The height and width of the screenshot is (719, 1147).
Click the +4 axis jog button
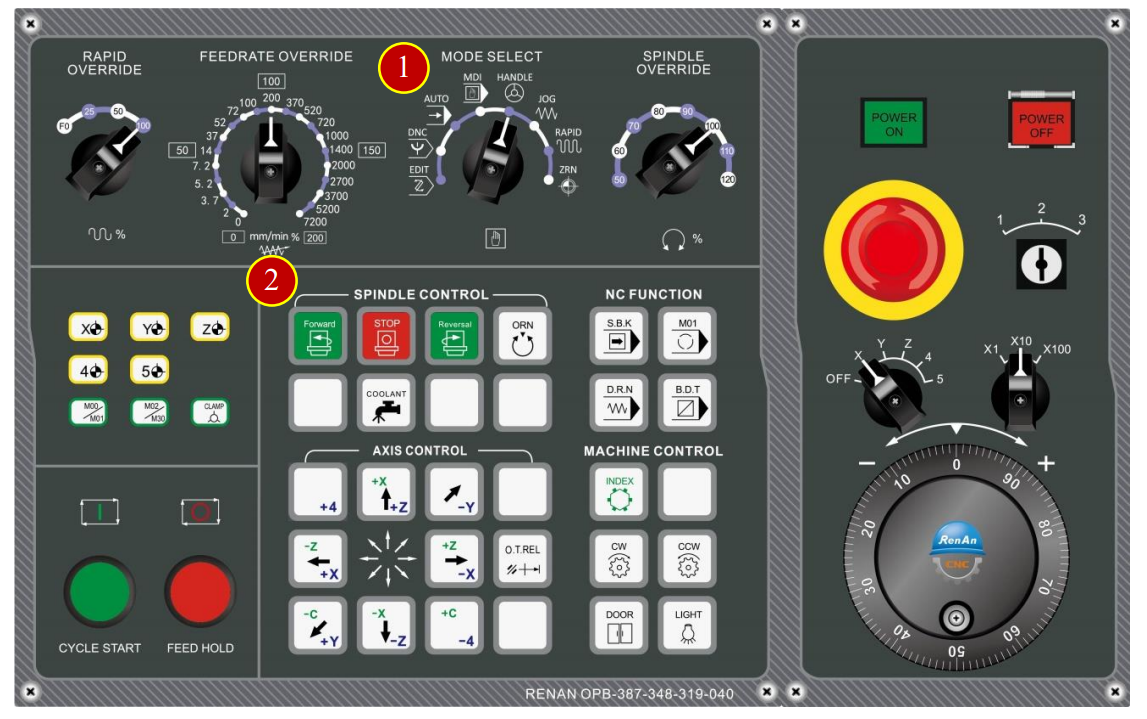pyautogui.click(x=318, y=492)
